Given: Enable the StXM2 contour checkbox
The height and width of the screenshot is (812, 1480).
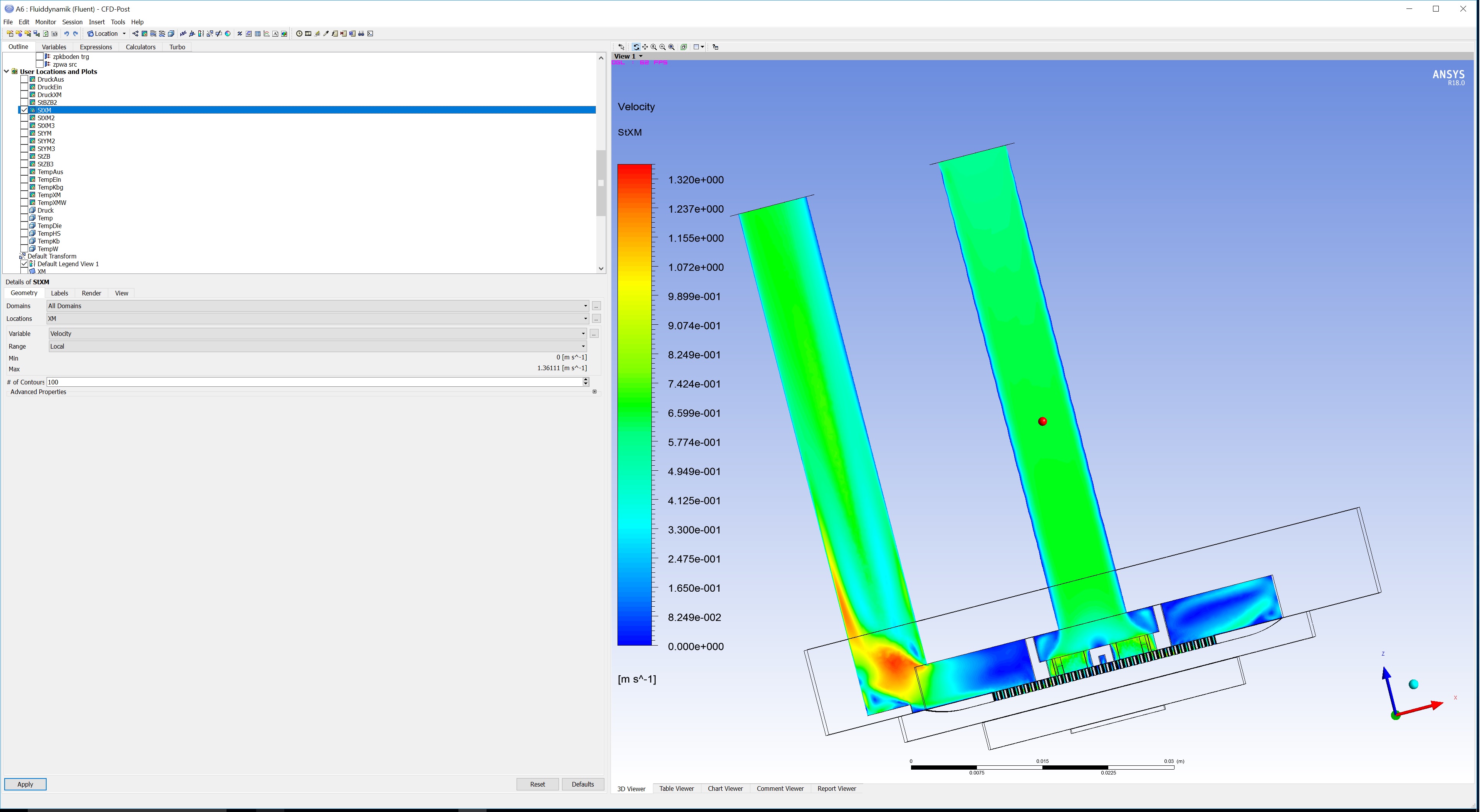Looking at the screenshot, I should (x=24, y=118).
